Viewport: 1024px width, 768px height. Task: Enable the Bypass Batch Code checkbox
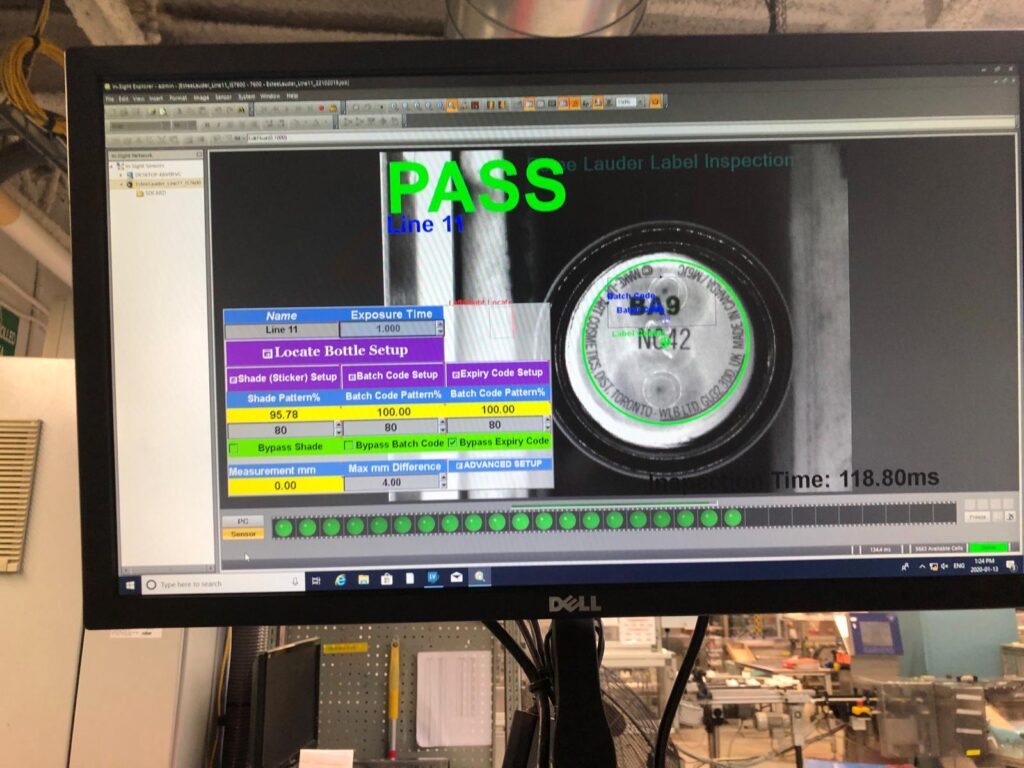(349, 445)
